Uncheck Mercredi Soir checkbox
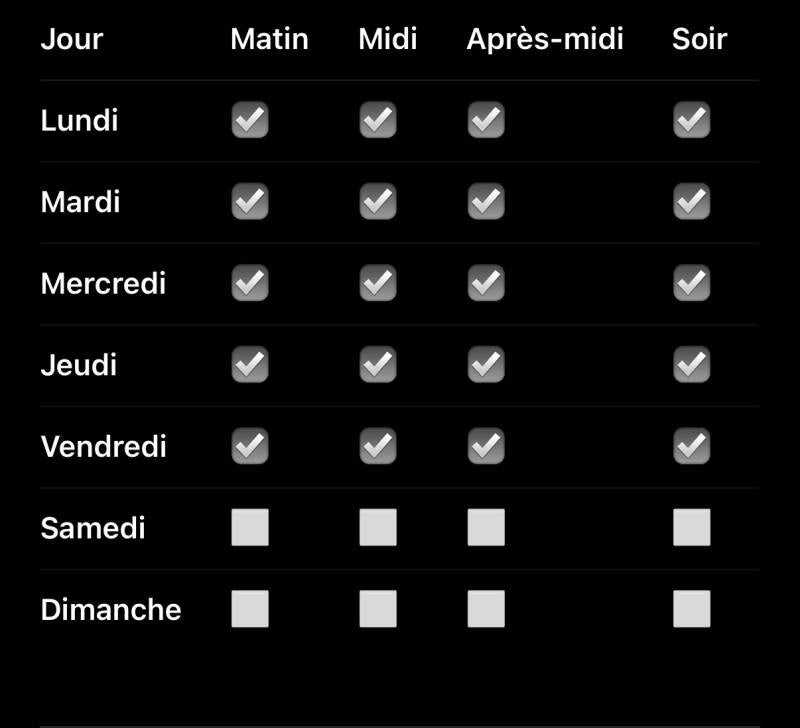The image size is (800, 728). [692, 284]
